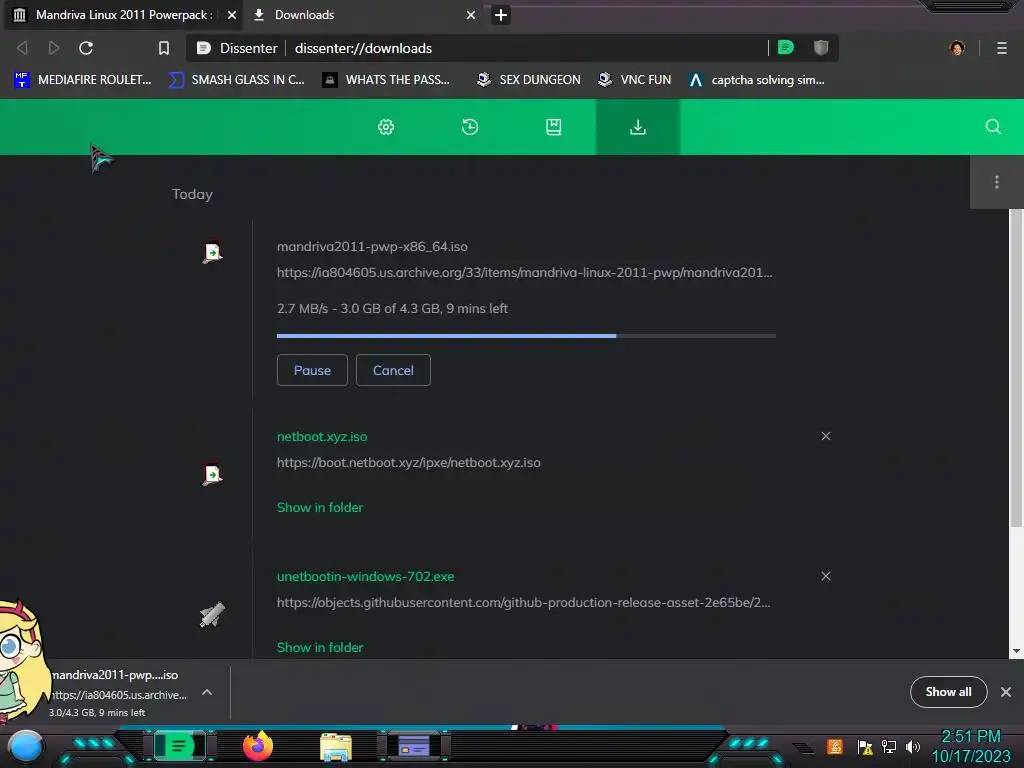The image size is (1024, 768).
Task: Open the Action Center flag icon
Action: 865,746
